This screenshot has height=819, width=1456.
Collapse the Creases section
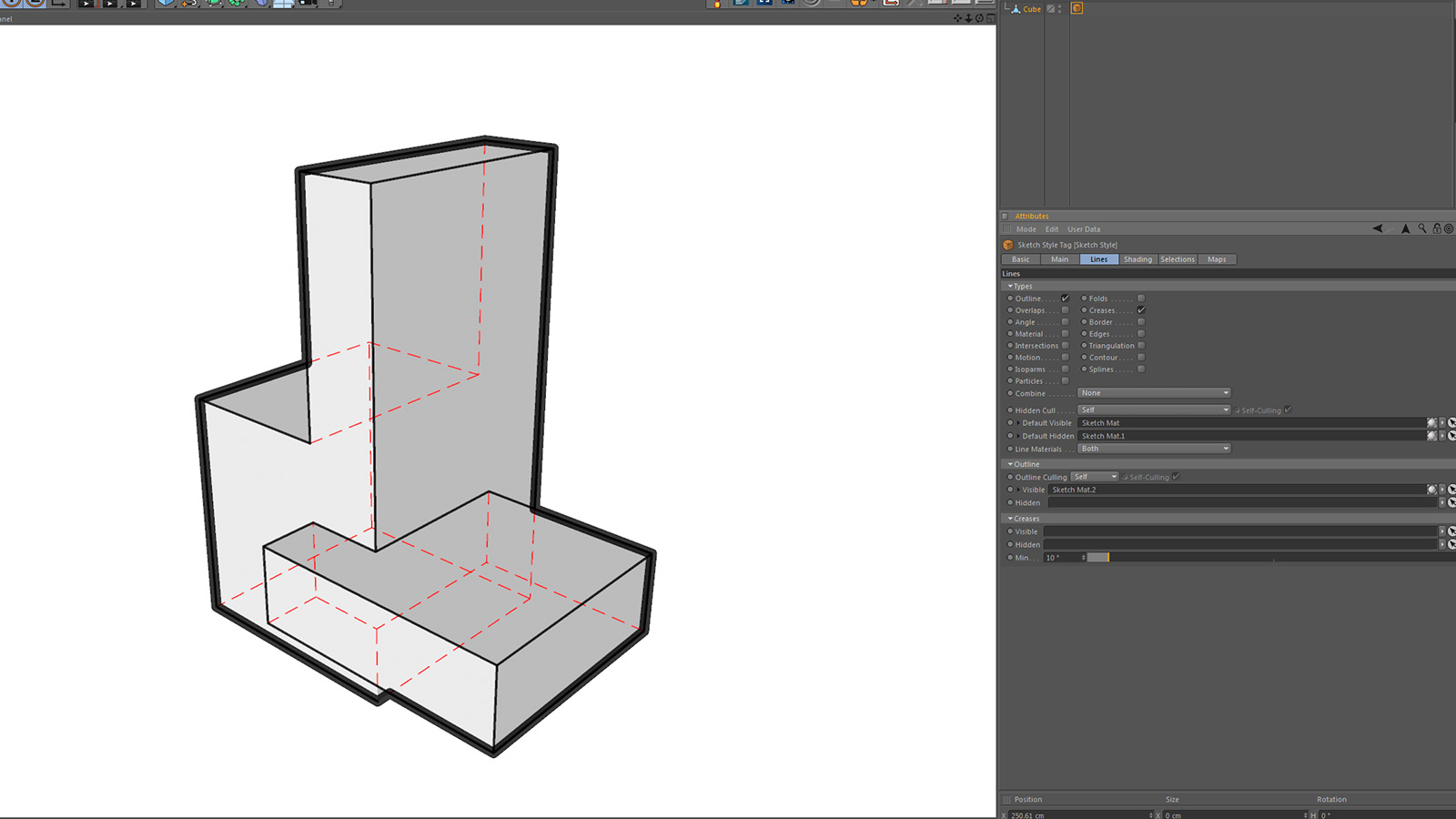pos(1010,519)
